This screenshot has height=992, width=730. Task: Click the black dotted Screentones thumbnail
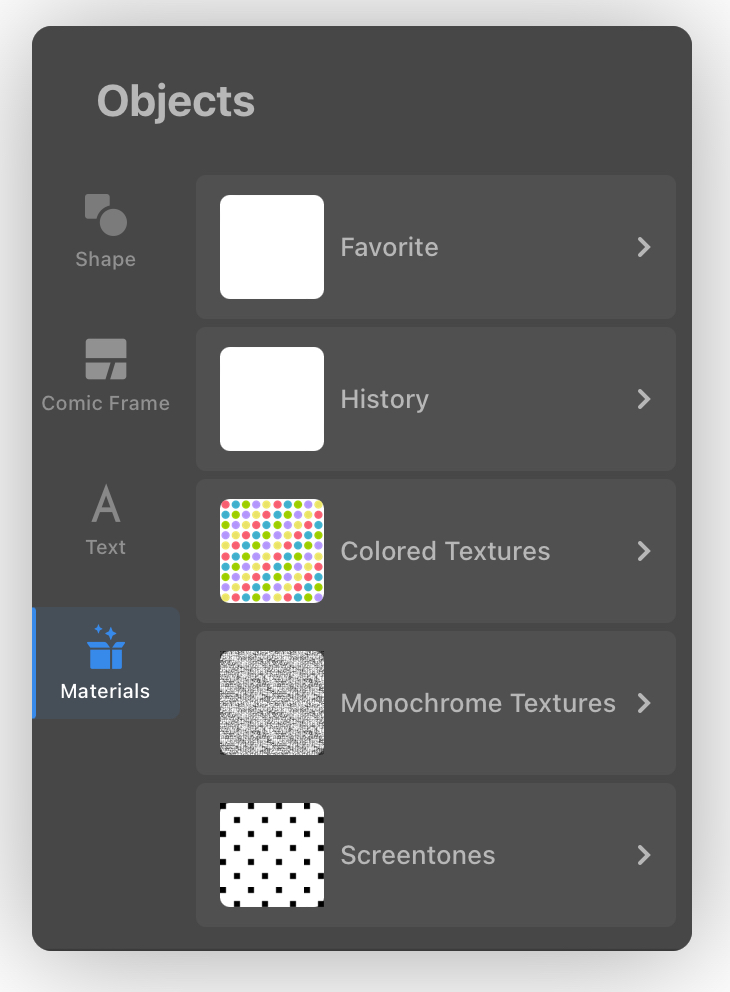(272, 855)
